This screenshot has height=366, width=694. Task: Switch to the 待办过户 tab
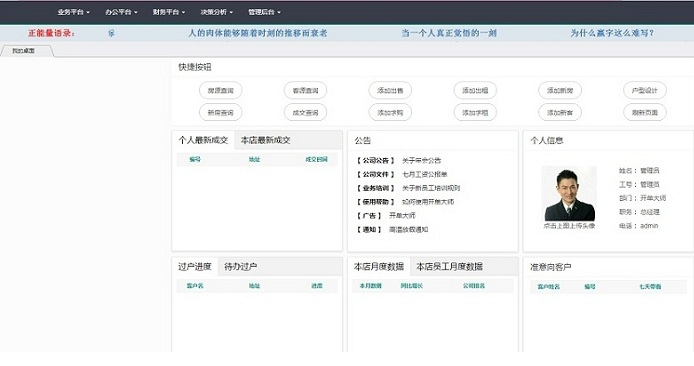(240, 267)
